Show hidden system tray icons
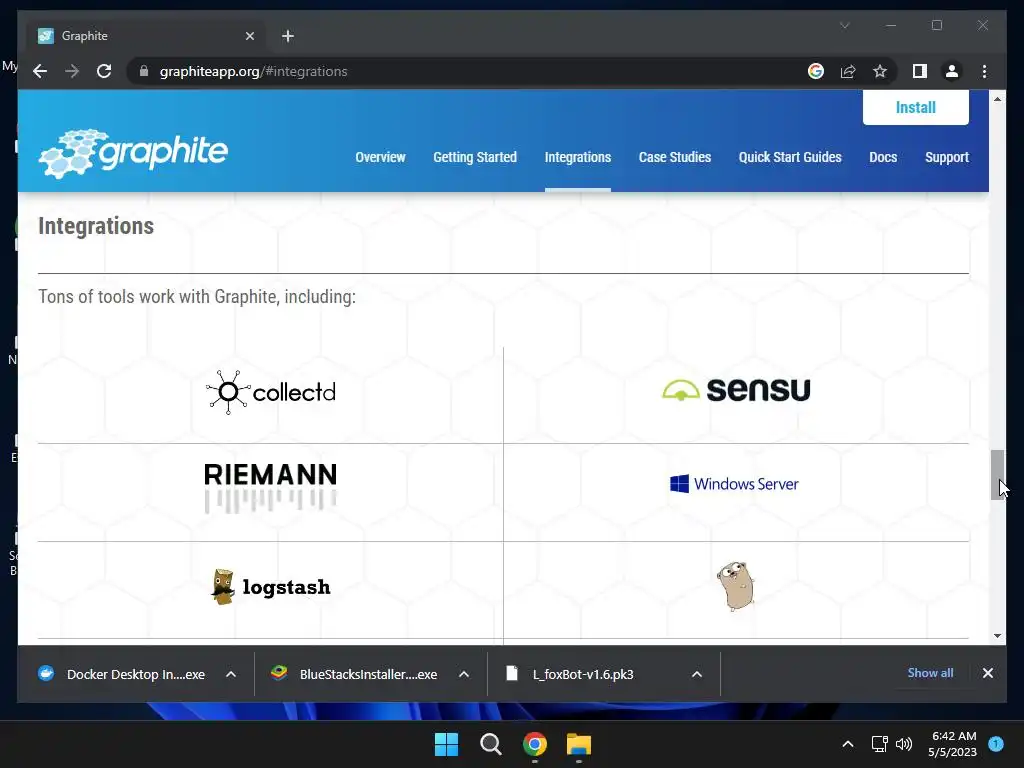 click(x=848, y=744)
